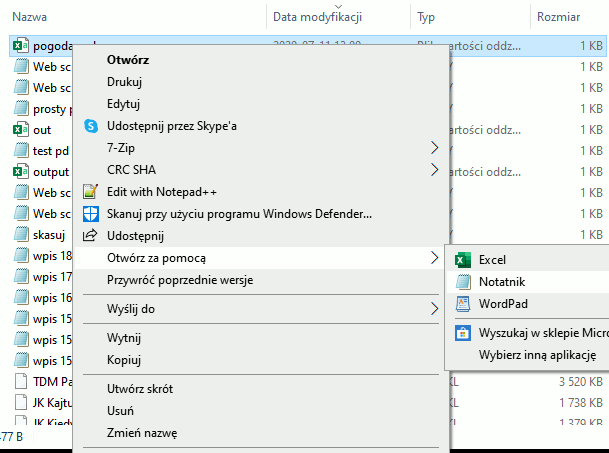Select the skasuj file name
Viewport: 609px width, 453px height.
[49, 235]
